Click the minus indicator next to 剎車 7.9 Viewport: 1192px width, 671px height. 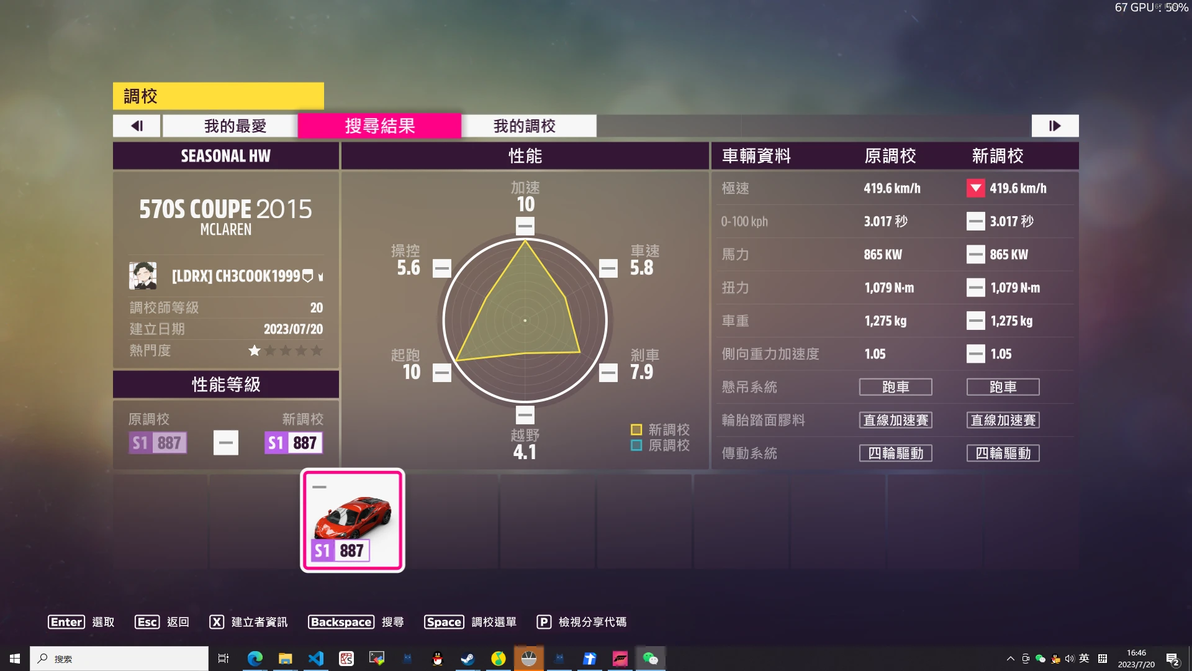[x=608, y=372]
